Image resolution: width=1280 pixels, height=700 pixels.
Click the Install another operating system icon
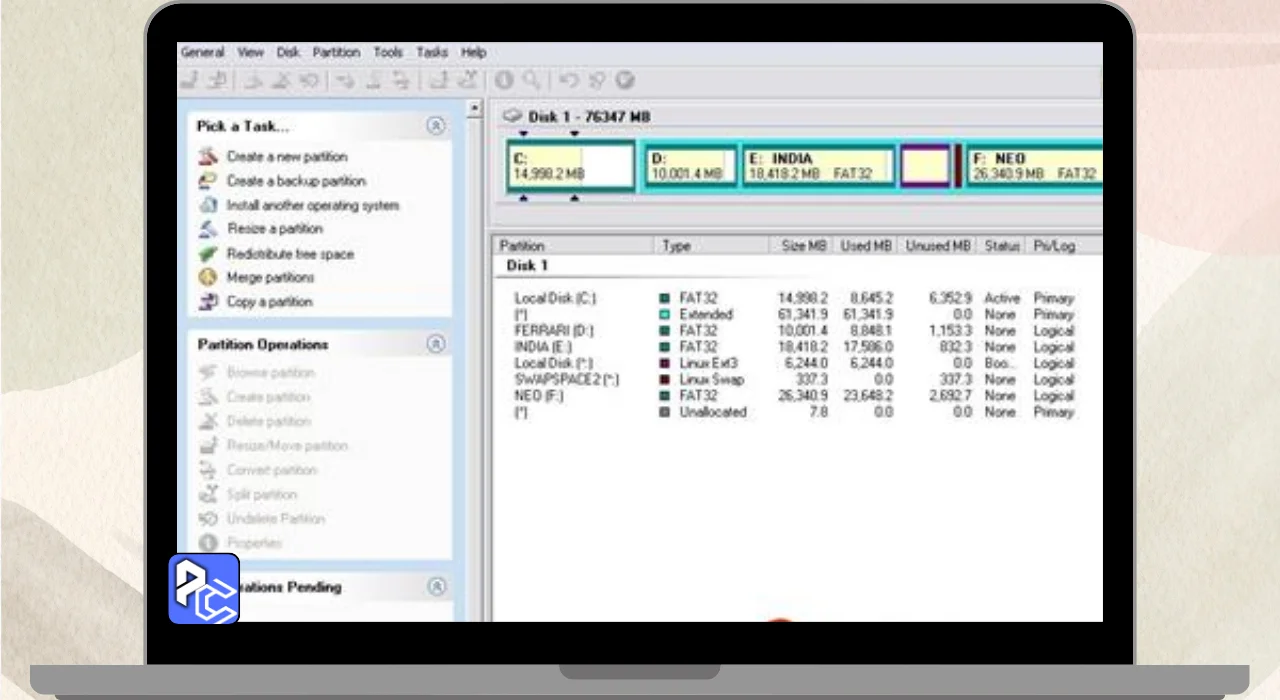[208, 205]
